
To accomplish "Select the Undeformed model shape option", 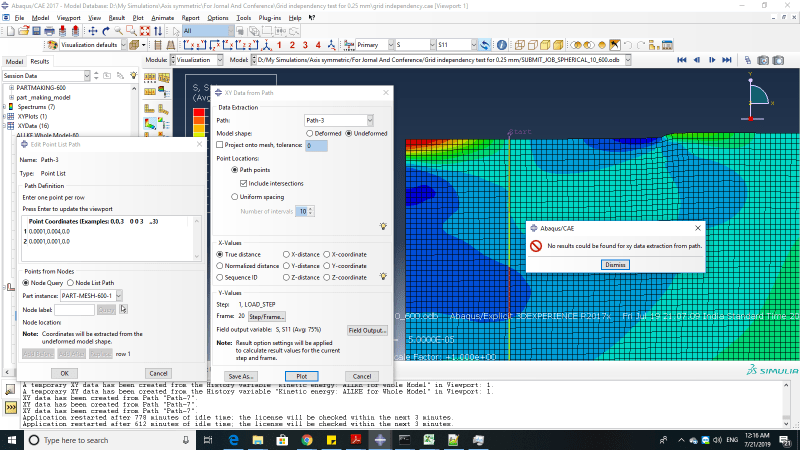I will [348, 134].
